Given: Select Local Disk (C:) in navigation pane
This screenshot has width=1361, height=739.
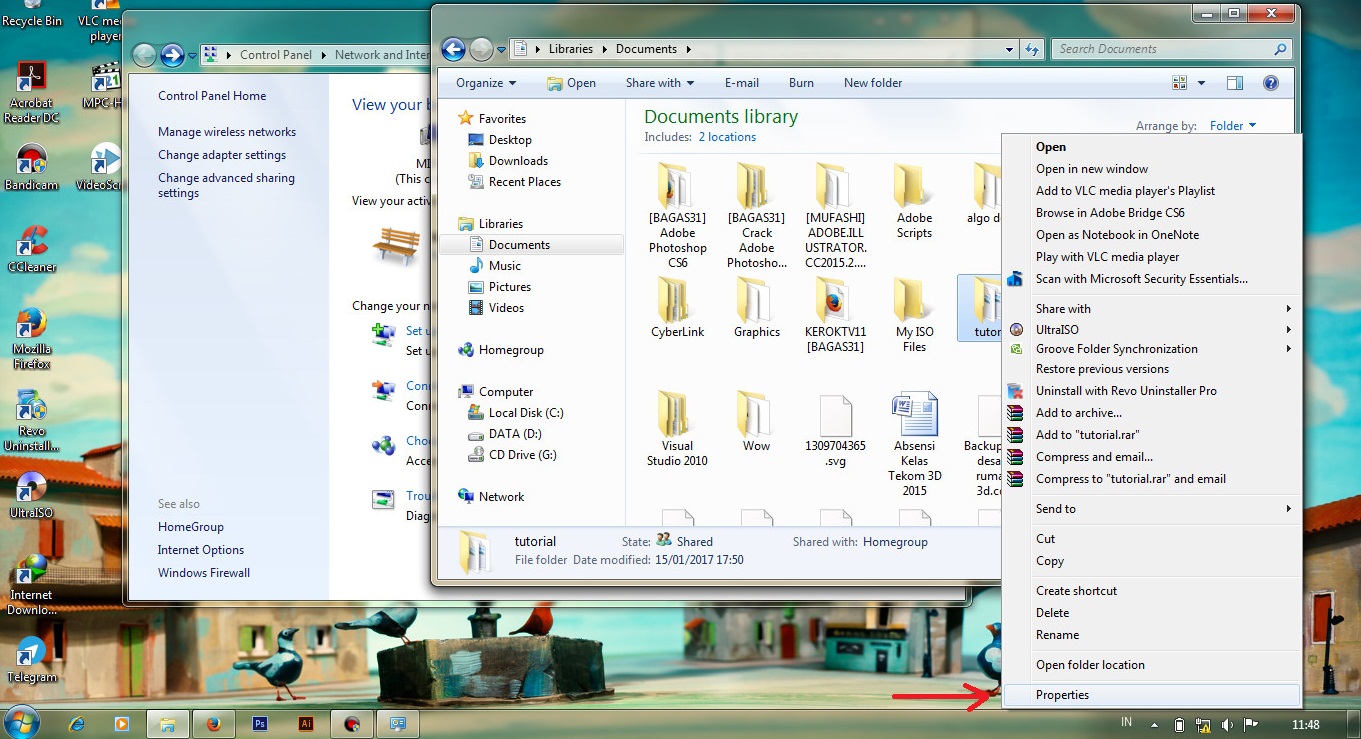Looking at the screenshot, I should coord(526,413).
